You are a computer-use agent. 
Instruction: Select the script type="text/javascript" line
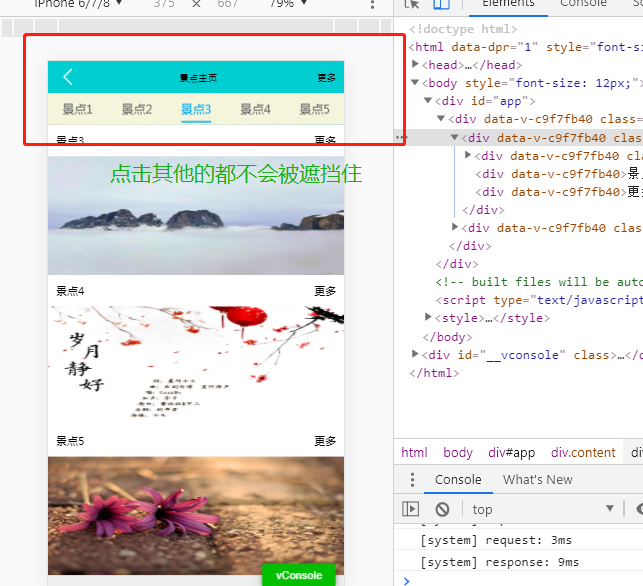coord(538,300)
